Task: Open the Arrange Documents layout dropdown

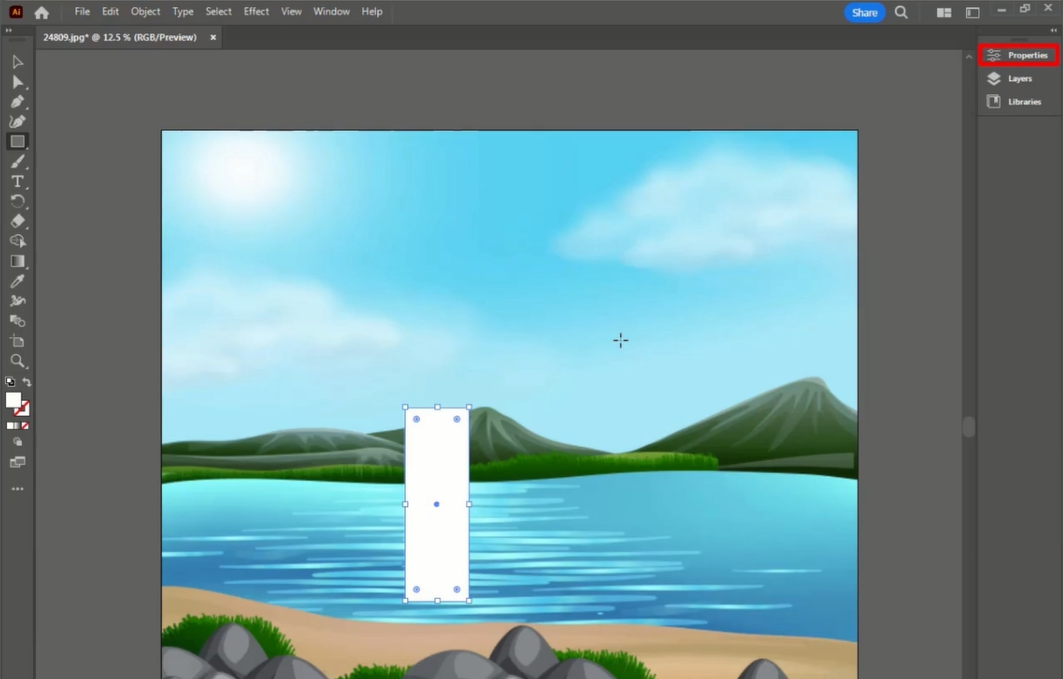Action: click(x=943, y=13)
